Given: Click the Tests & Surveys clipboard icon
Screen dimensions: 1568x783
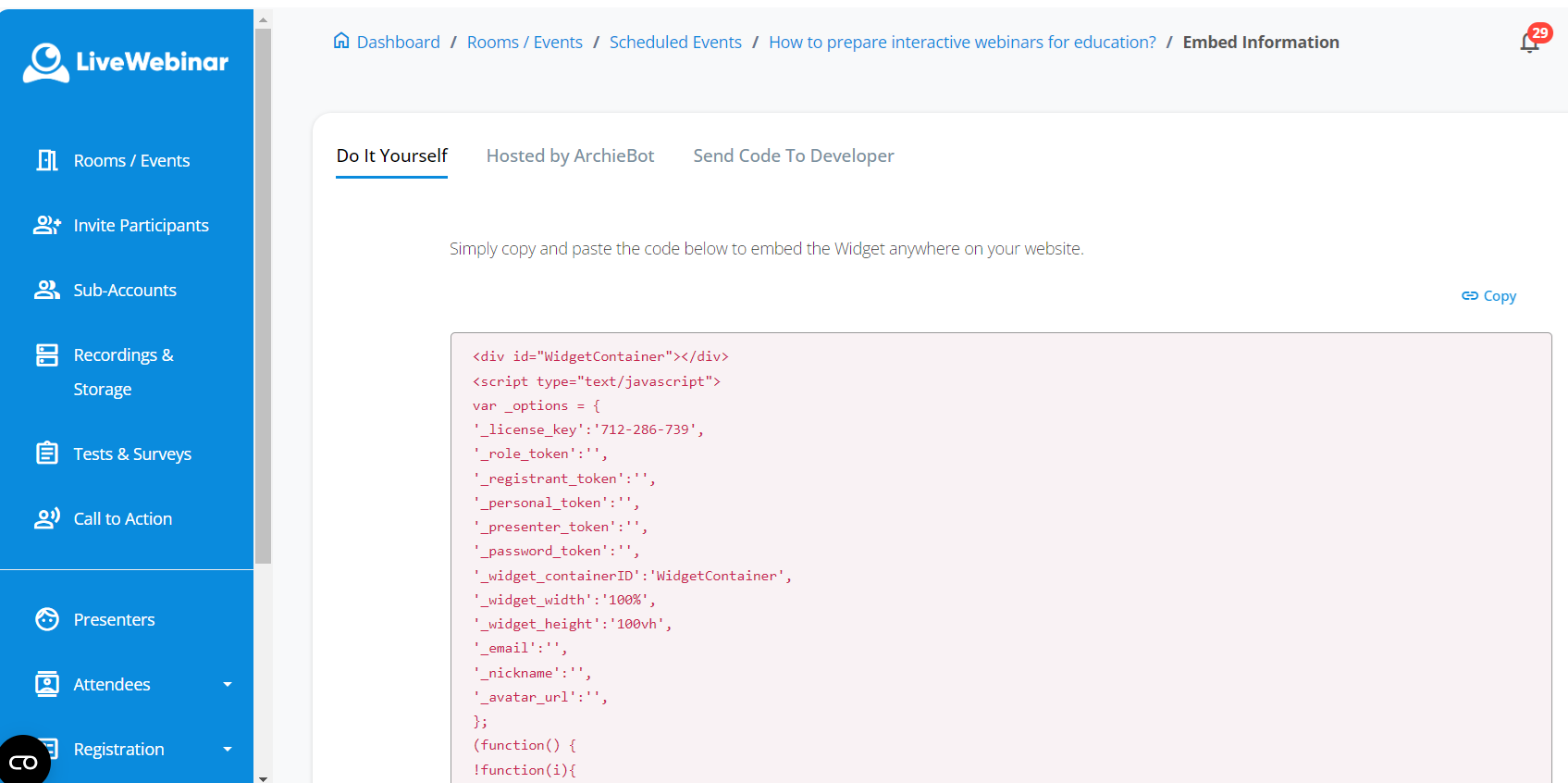Looking at the screenshot, I should pos(47,454).
